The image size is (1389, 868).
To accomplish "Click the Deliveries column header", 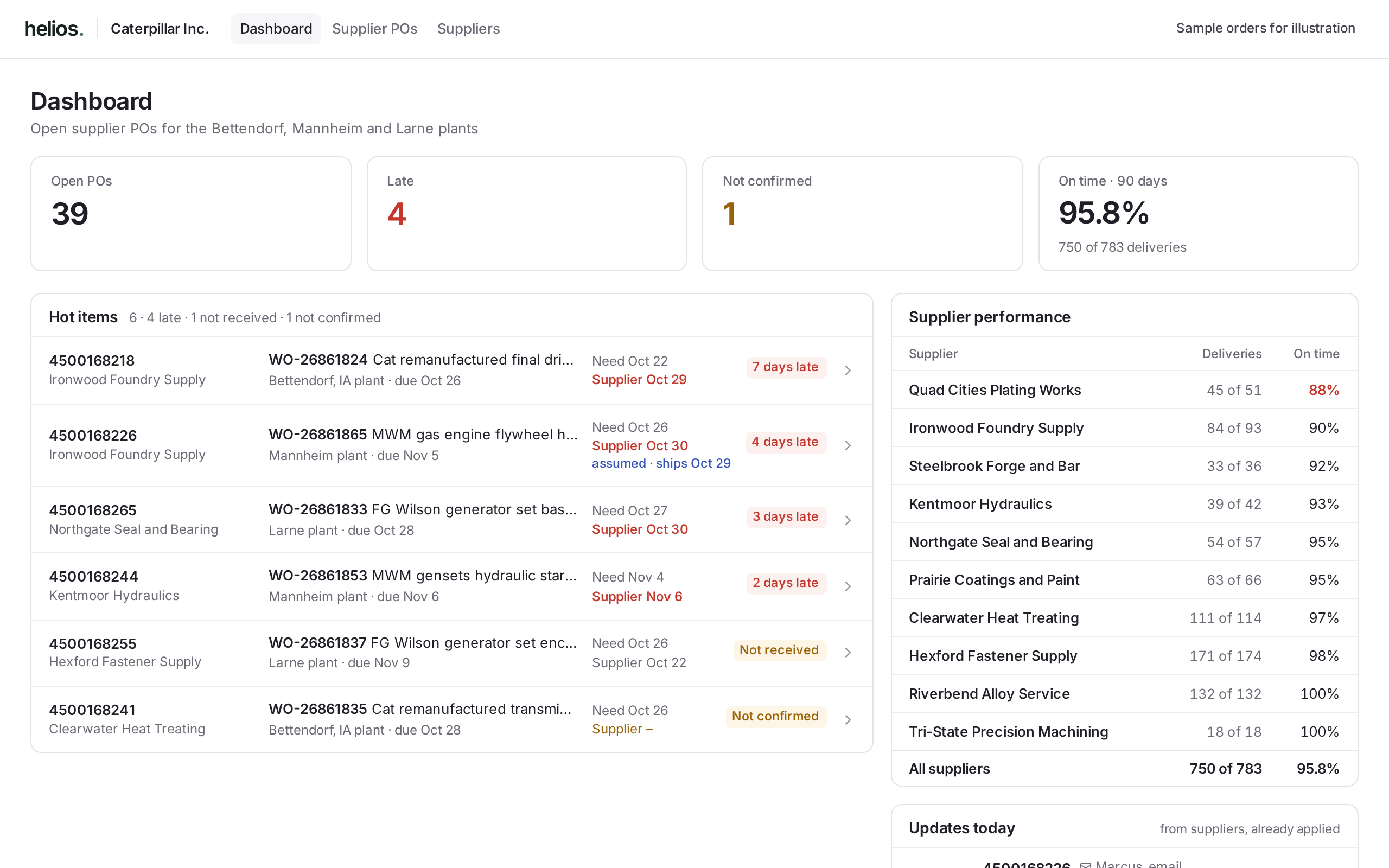I will click(1232, 354).
